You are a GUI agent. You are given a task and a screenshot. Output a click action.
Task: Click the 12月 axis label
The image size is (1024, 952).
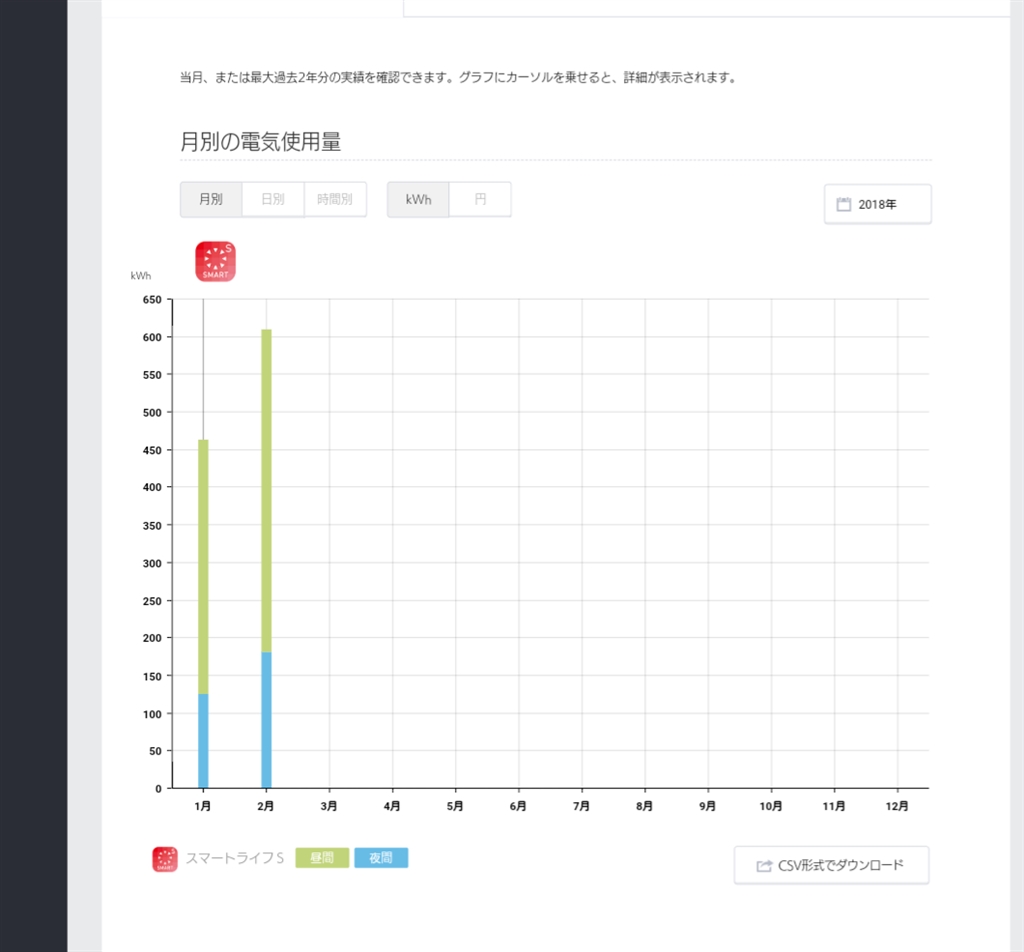coord(897,806)
